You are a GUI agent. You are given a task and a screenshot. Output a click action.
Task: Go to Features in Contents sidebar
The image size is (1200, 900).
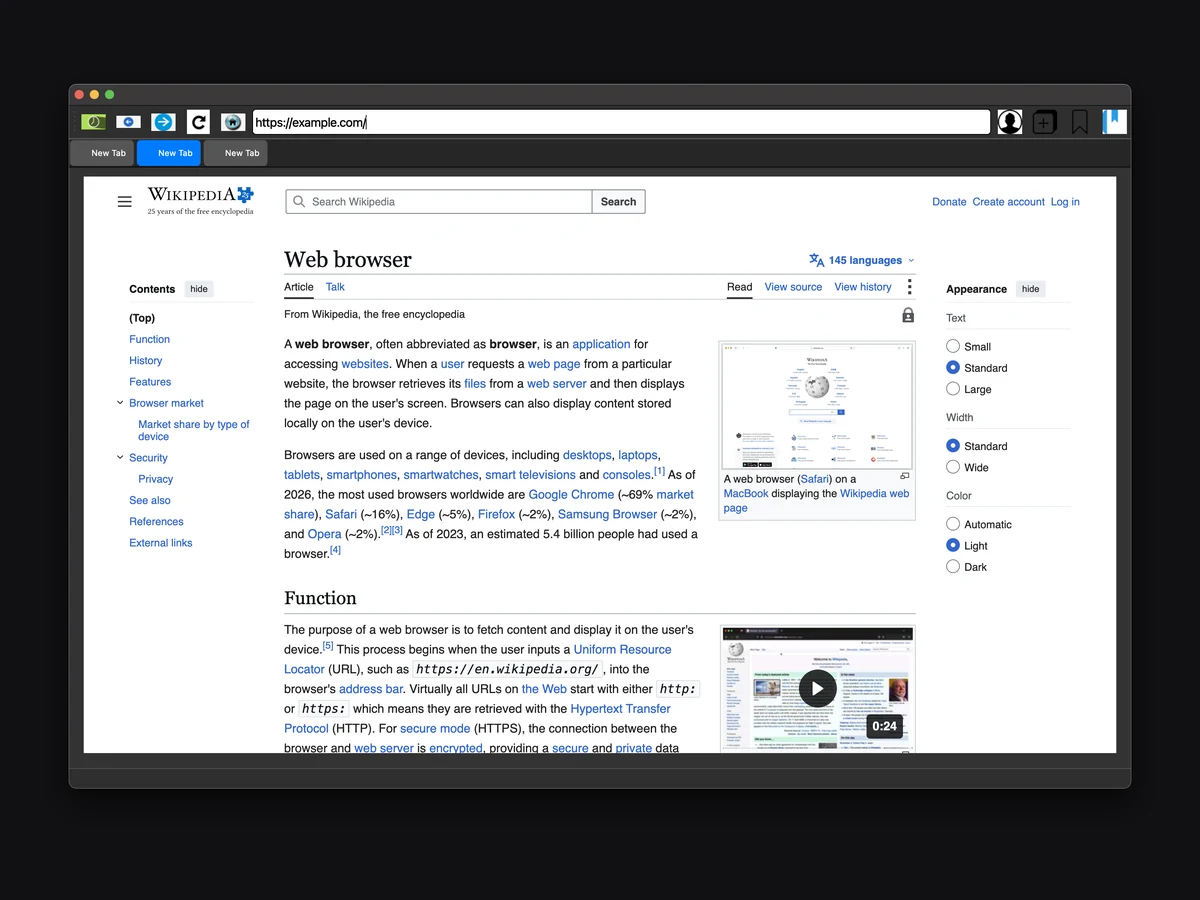(150, 382)
